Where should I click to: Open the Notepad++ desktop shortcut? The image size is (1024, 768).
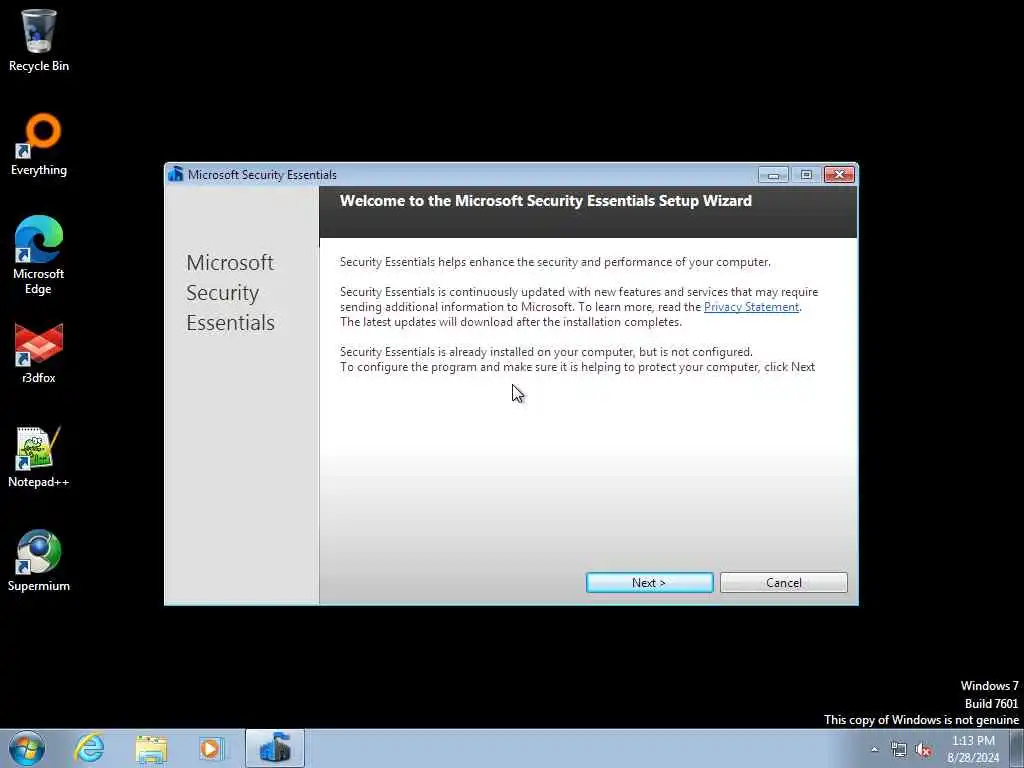tap(39, 457)
